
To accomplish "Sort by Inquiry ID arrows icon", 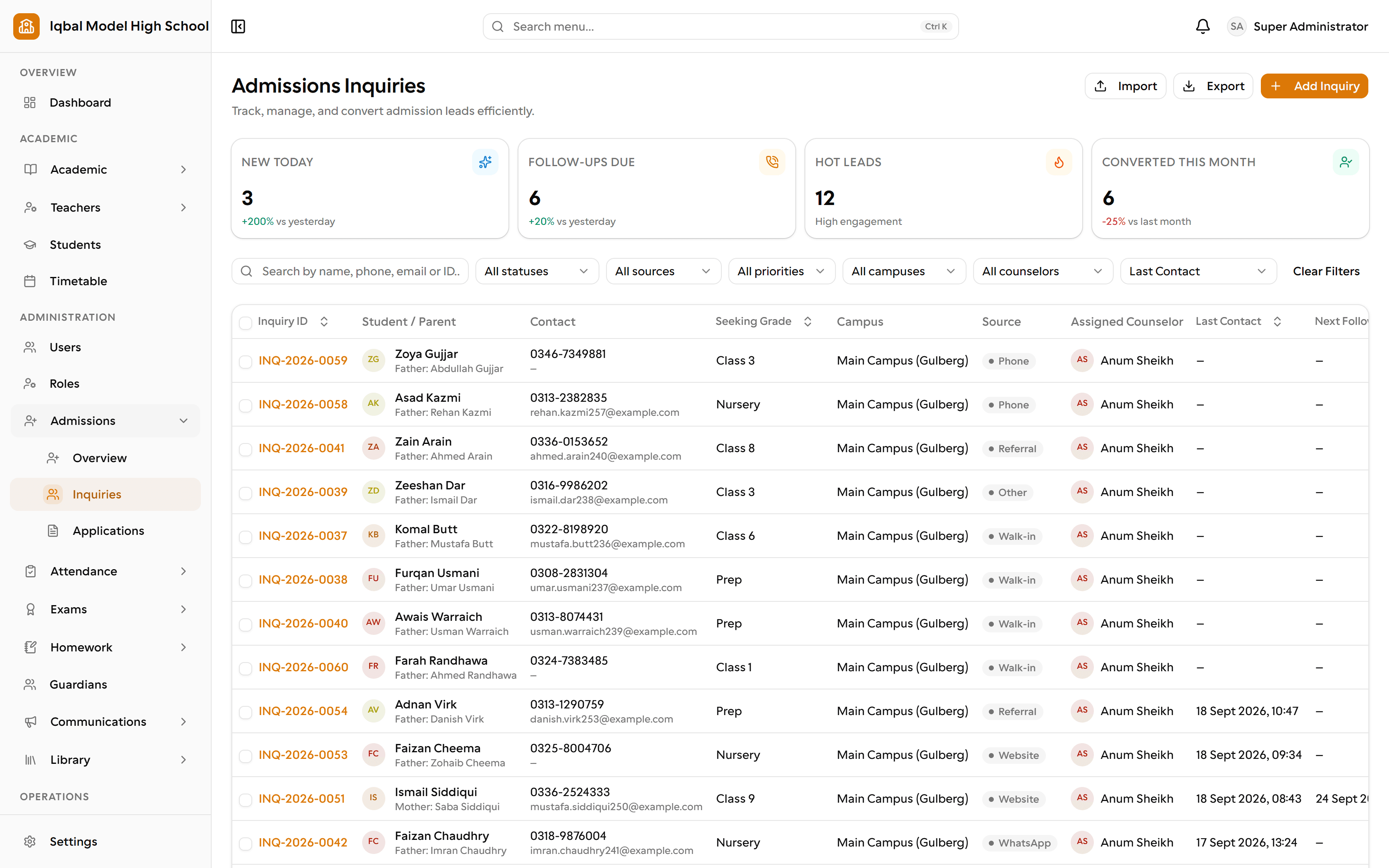I will (x=324, y=322).
